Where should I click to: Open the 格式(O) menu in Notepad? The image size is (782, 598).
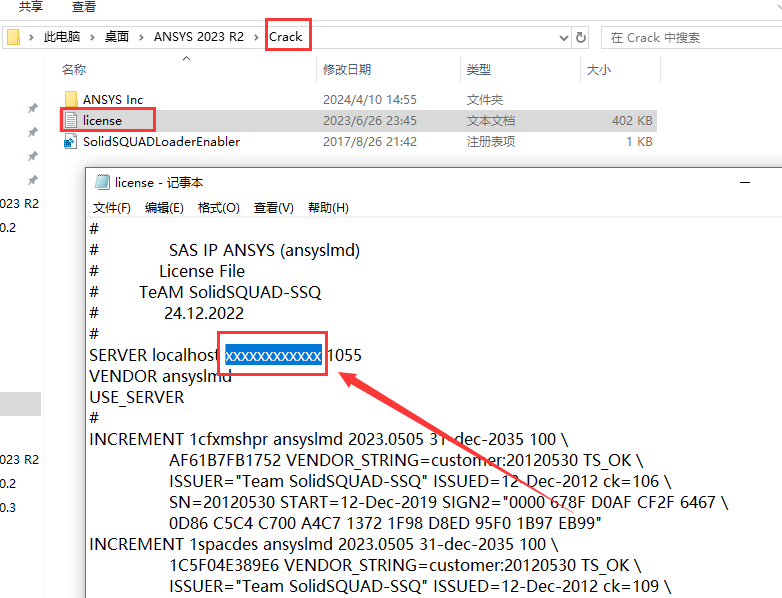coord(218,207)
